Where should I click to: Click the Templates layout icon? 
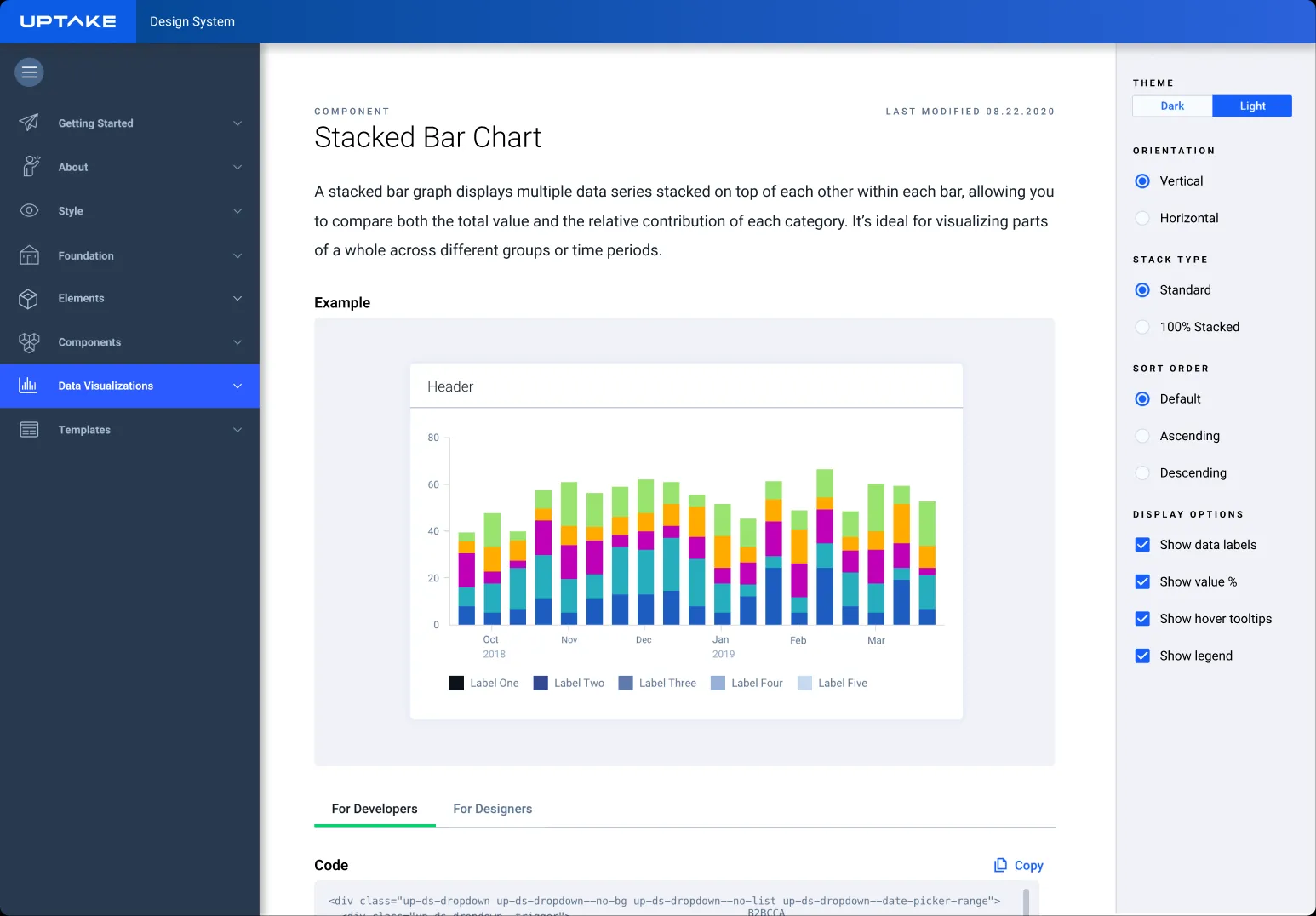tap(29, 430)
